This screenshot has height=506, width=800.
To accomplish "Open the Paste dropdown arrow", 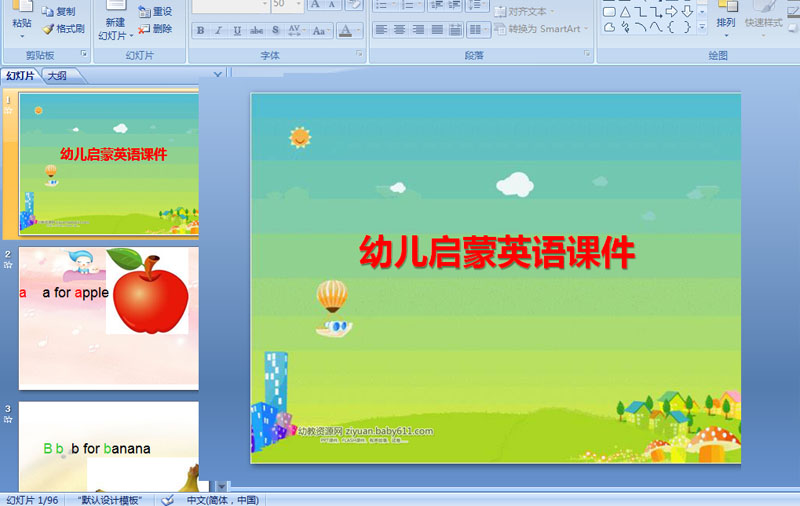I will (22, 37).
